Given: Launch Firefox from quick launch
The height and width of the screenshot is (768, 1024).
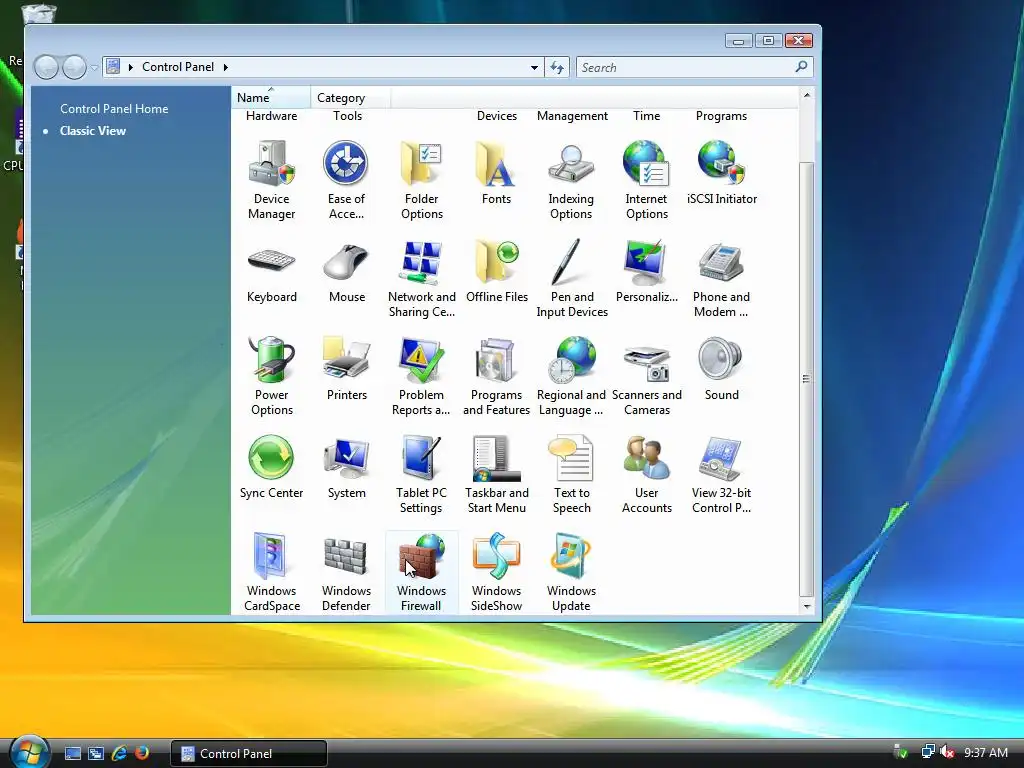Looking at the screenshot, I should tap(142, 754).
